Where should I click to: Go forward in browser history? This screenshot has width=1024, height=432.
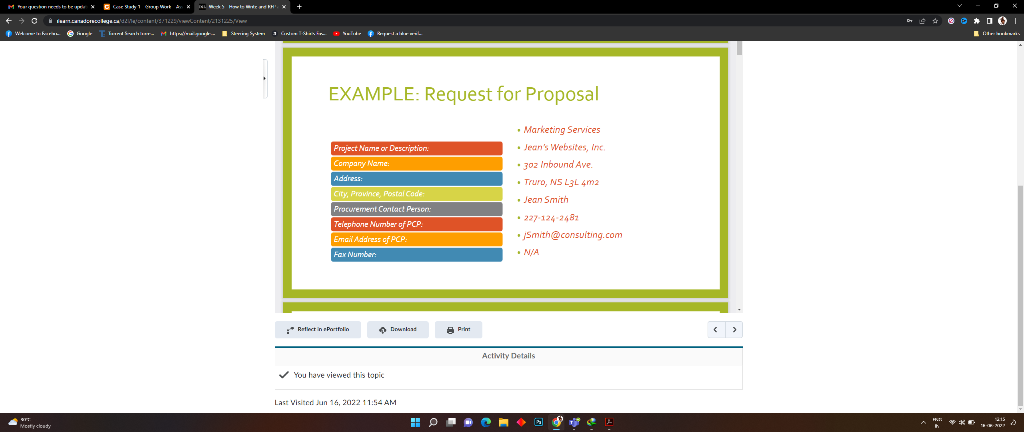pos(21,20)
